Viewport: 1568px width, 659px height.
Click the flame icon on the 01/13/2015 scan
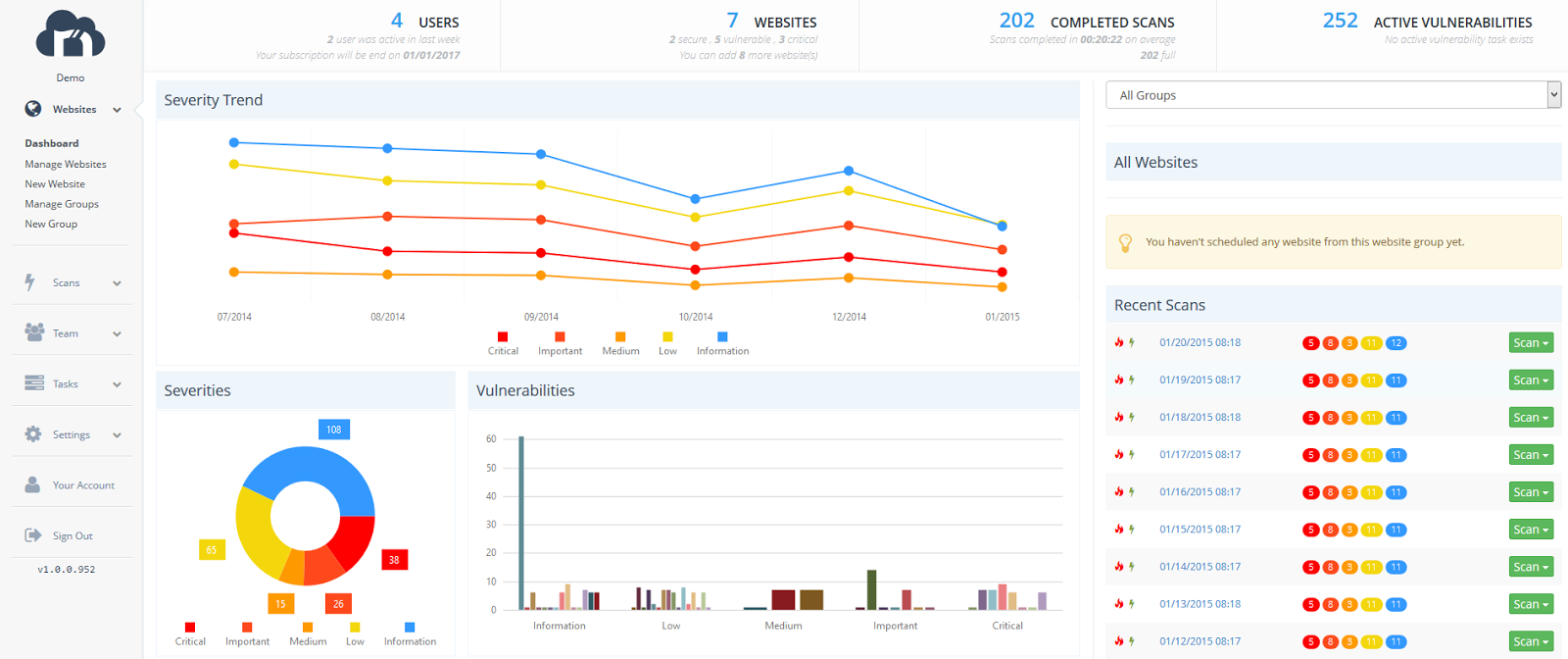(1119, 603)
